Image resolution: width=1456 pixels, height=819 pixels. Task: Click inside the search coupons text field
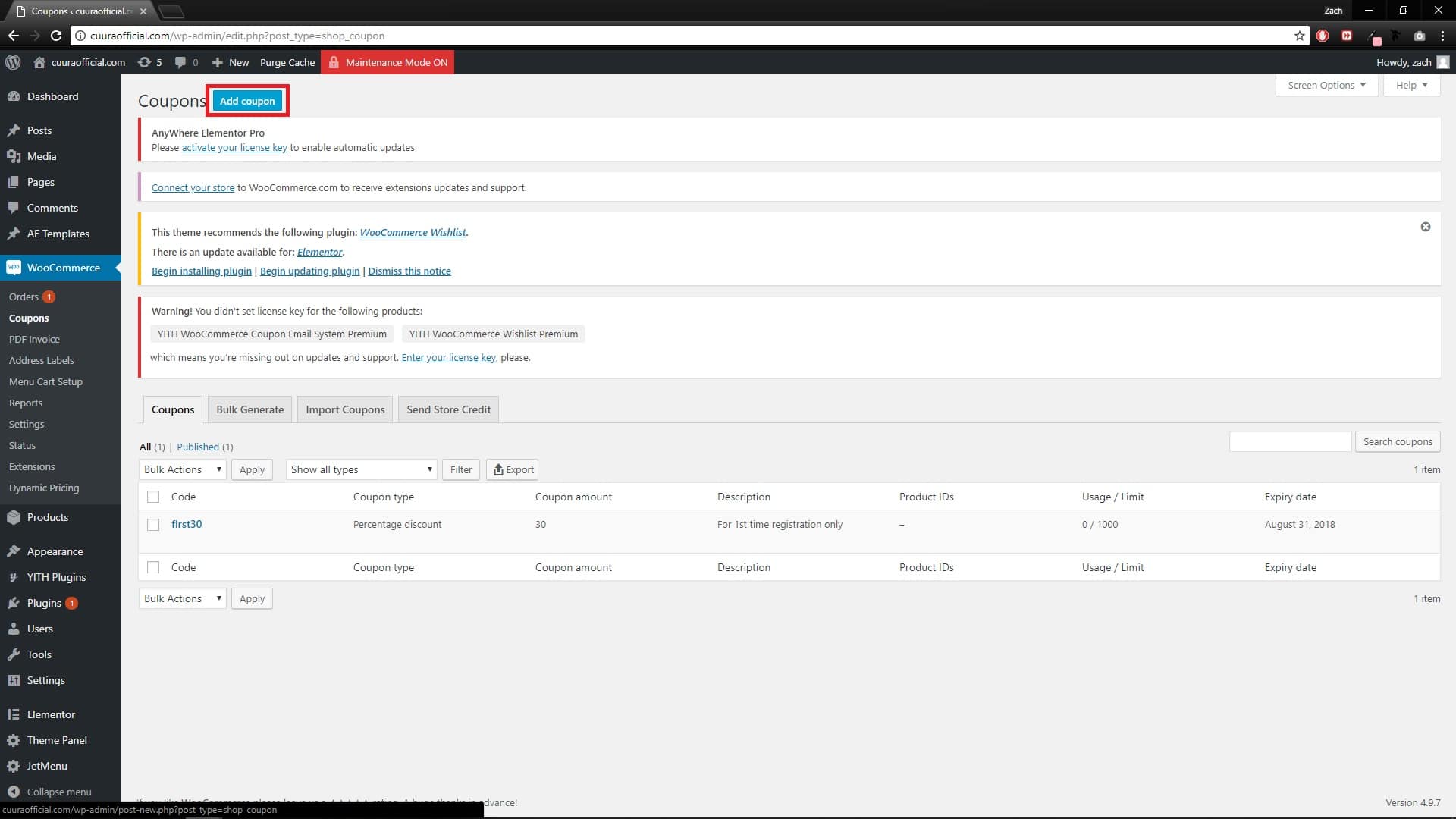1290,441
